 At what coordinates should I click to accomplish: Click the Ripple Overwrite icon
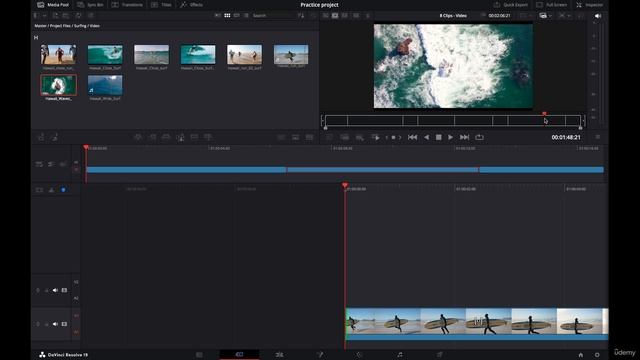click(166, 137)
